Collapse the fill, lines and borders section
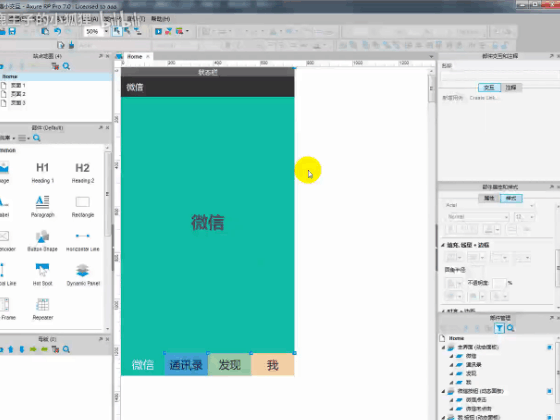This screenshot has width=560, height=420. (x=443, y=245)
